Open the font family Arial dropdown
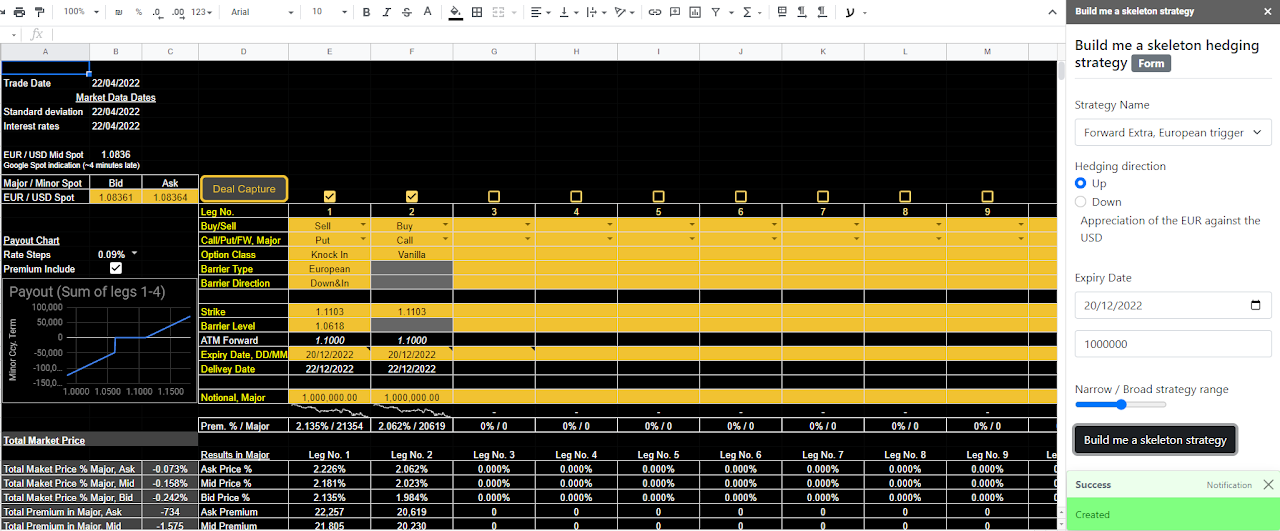The image size is (1280, 531). click(262, 12)
